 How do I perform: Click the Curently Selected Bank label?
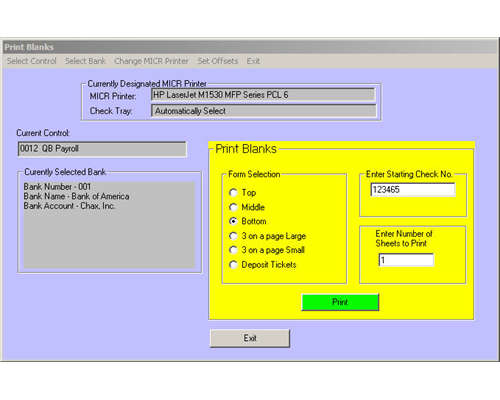point(65,172)
